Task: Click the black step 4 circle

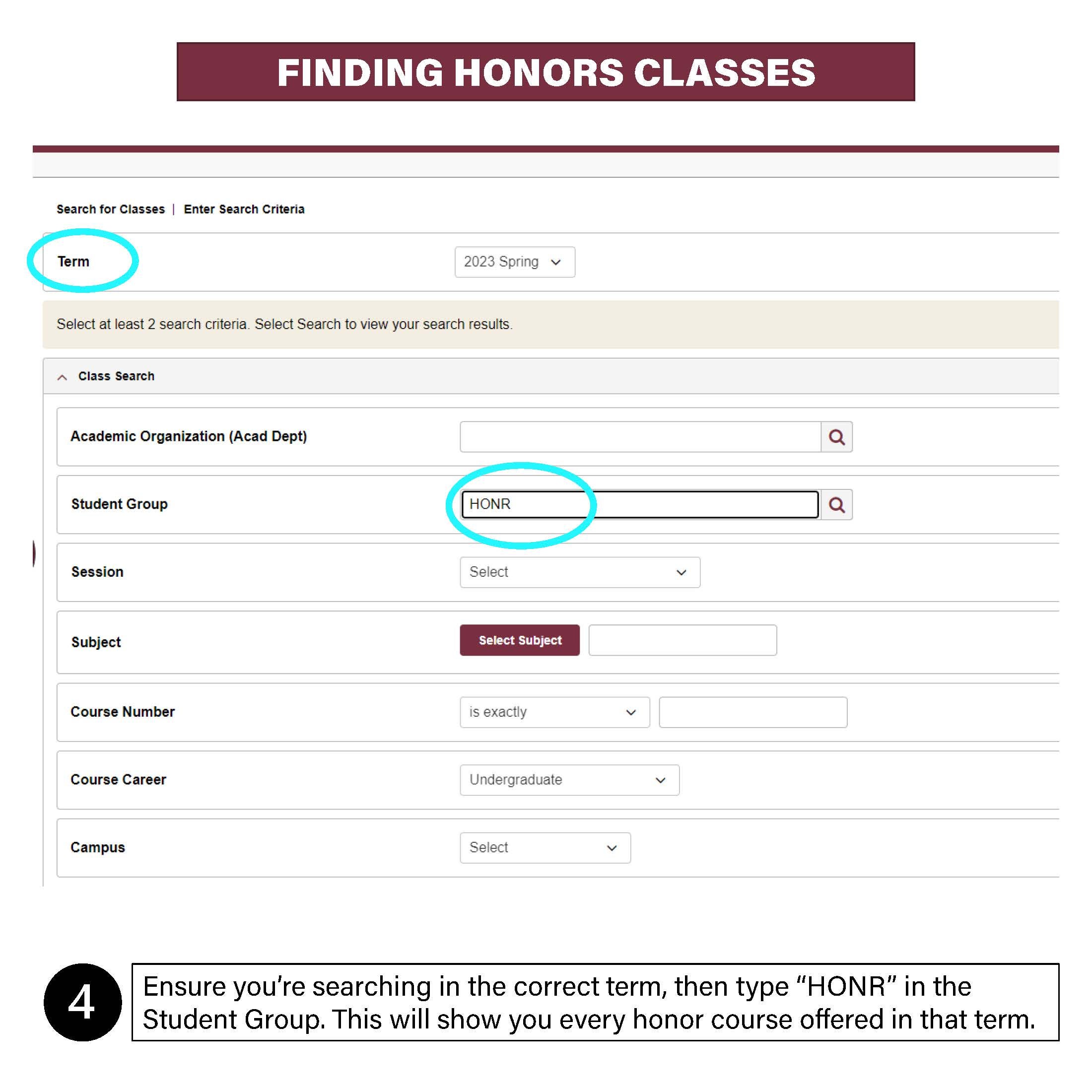Action: (82, 1002)
